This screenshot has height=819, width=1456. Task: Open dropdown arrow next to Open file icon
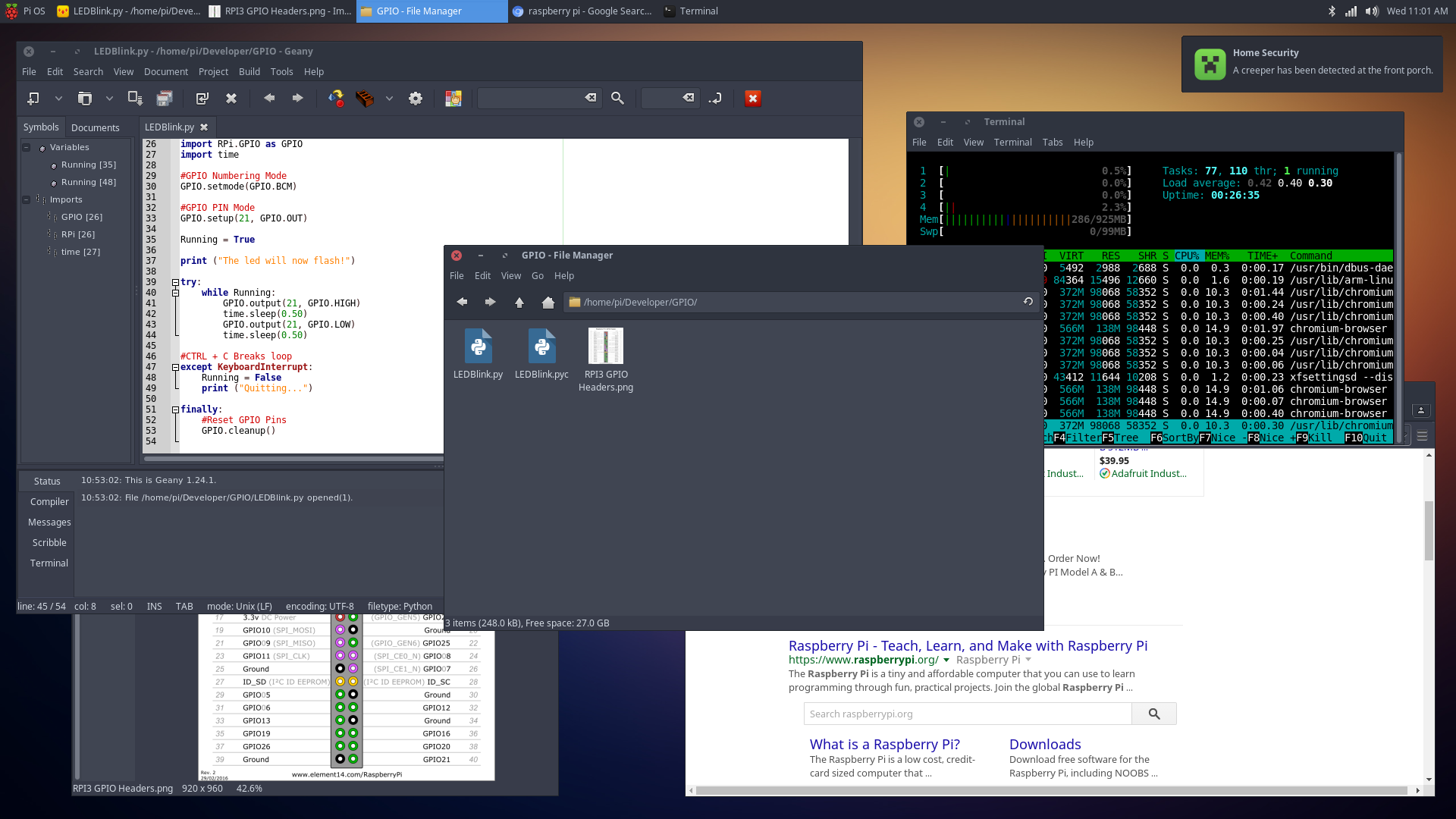(x=109, y=99)
